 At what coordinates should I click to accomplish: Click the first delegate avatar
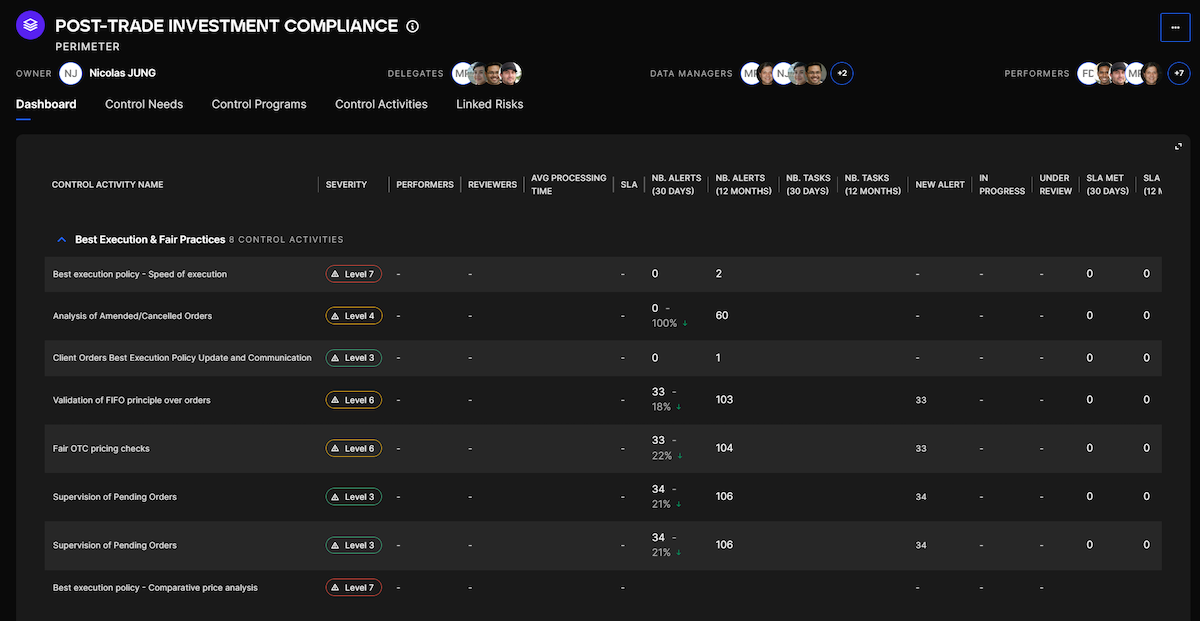pyautogui.click(x=462, y=73)
